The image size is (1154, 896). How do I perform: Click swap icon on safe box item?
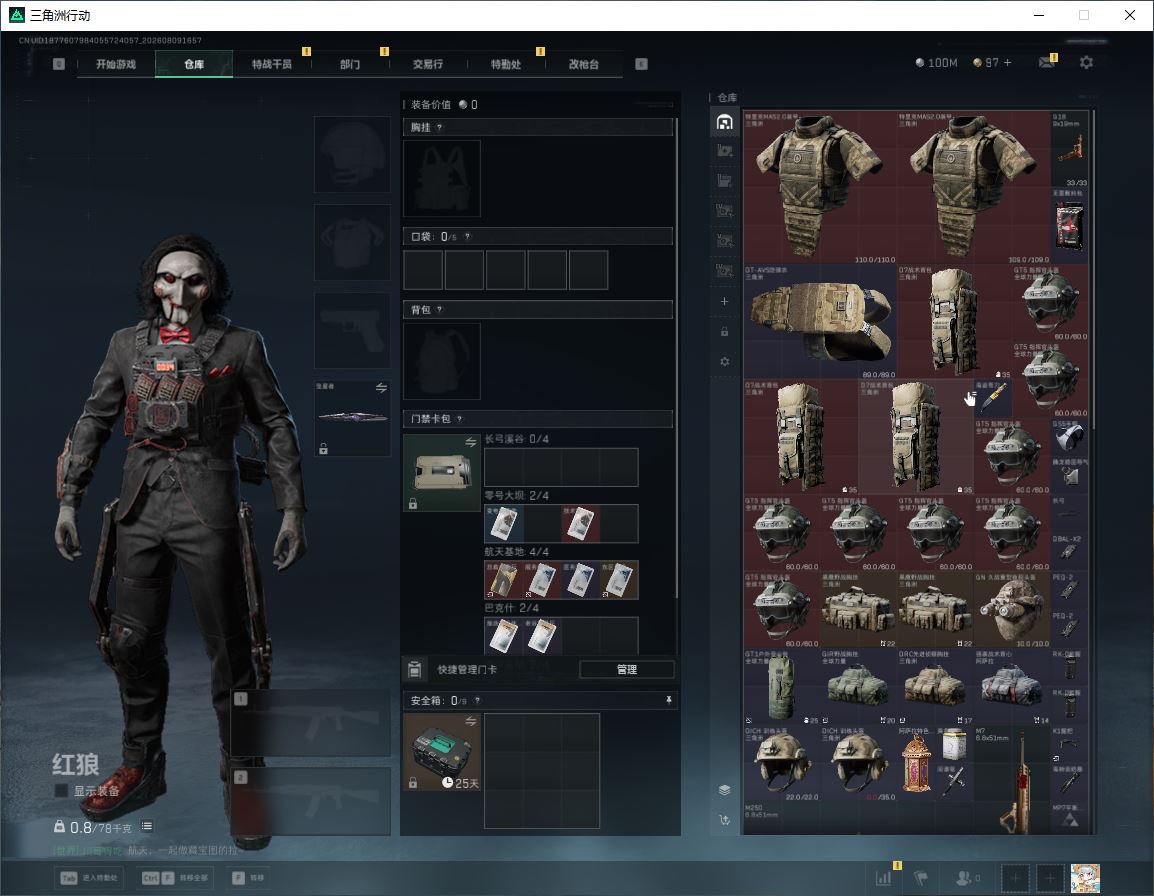tap(470, 722)
